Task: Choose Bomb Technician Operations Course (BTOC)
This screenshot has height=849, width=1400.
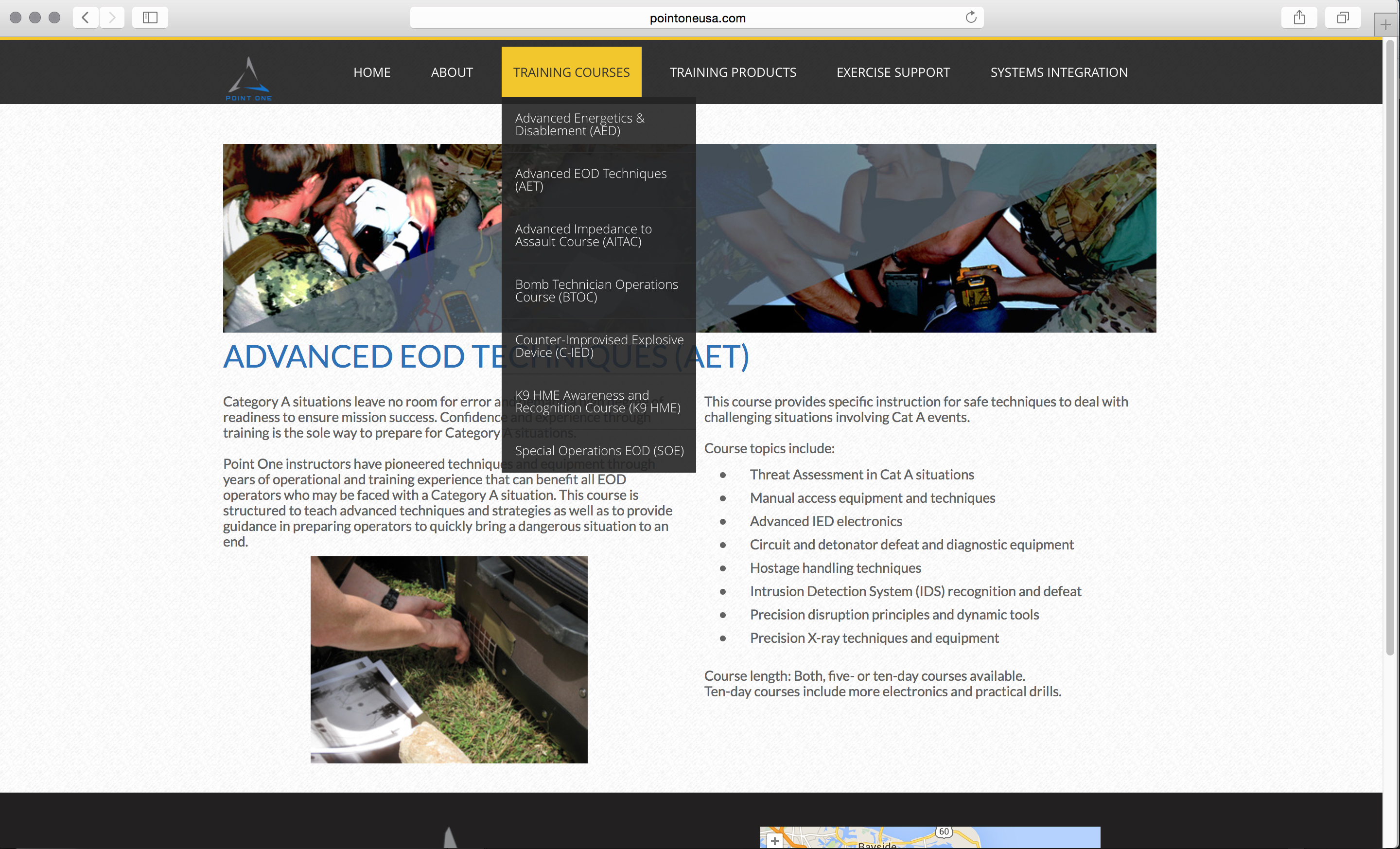Action: 596,290
